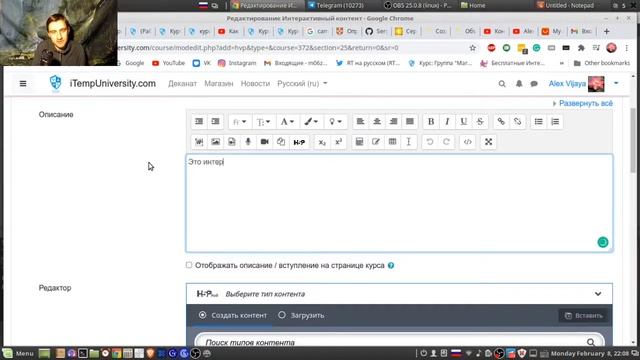Screen dimensions: 640x360
Task: Open site search with the magnifier icon
Action: tap(502, 84)
